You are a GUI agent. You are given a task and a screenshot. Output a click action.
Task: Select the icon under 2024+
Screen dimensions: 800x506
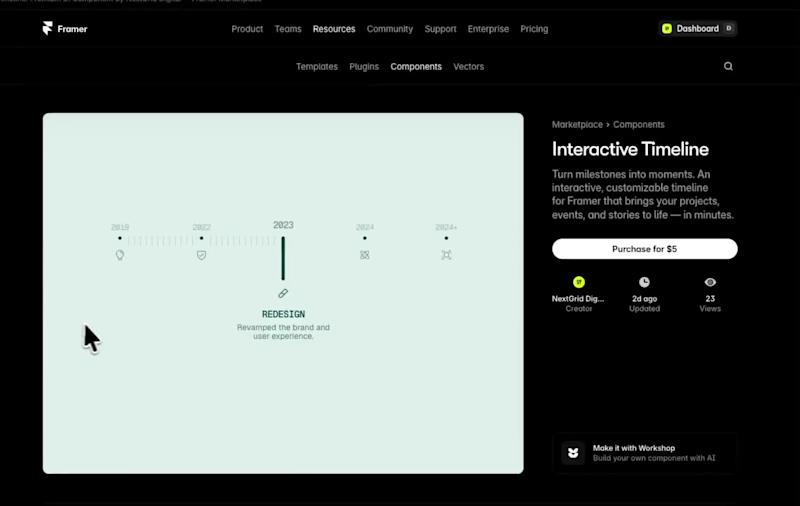[446, 255]
